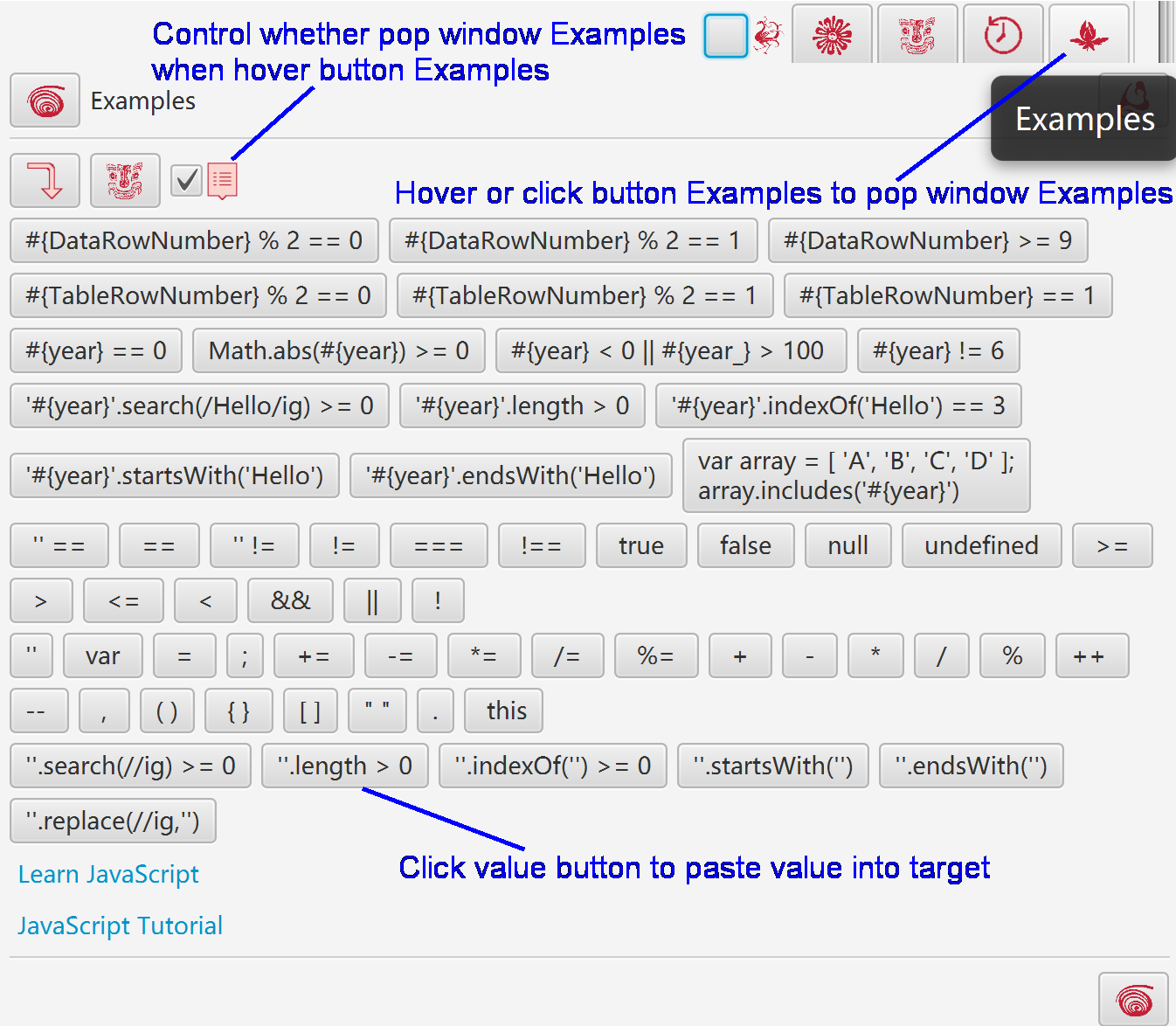
Task: Click the red list note icon beside the checkbox
Action: coord(222,180)
